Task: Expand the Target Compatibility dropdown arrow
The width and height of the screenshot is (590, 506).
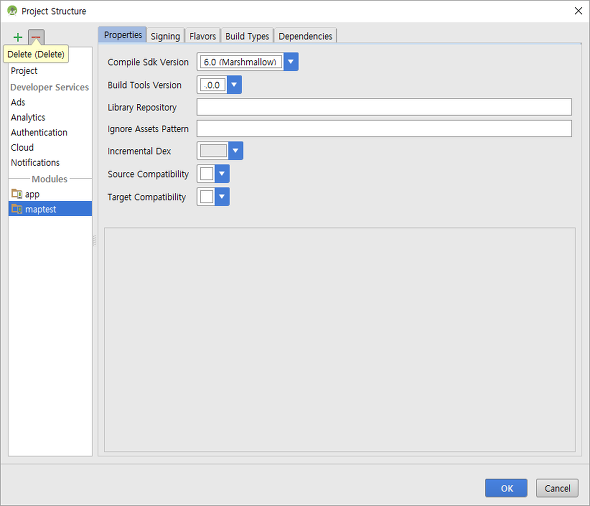Action: (222, 197)
